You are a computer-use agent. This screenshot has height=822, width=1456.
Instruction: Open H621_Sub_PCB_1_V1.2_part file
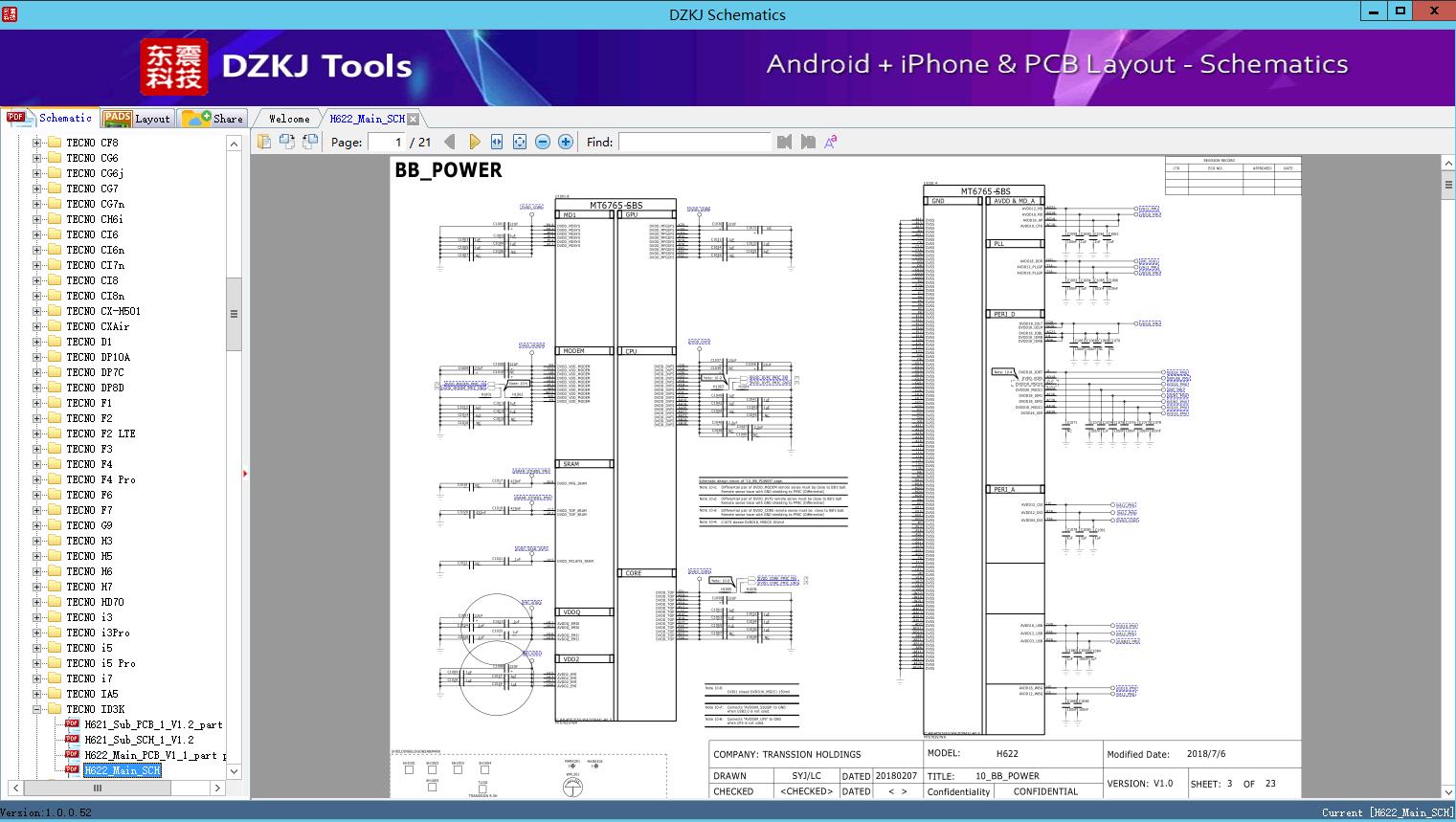153,724
